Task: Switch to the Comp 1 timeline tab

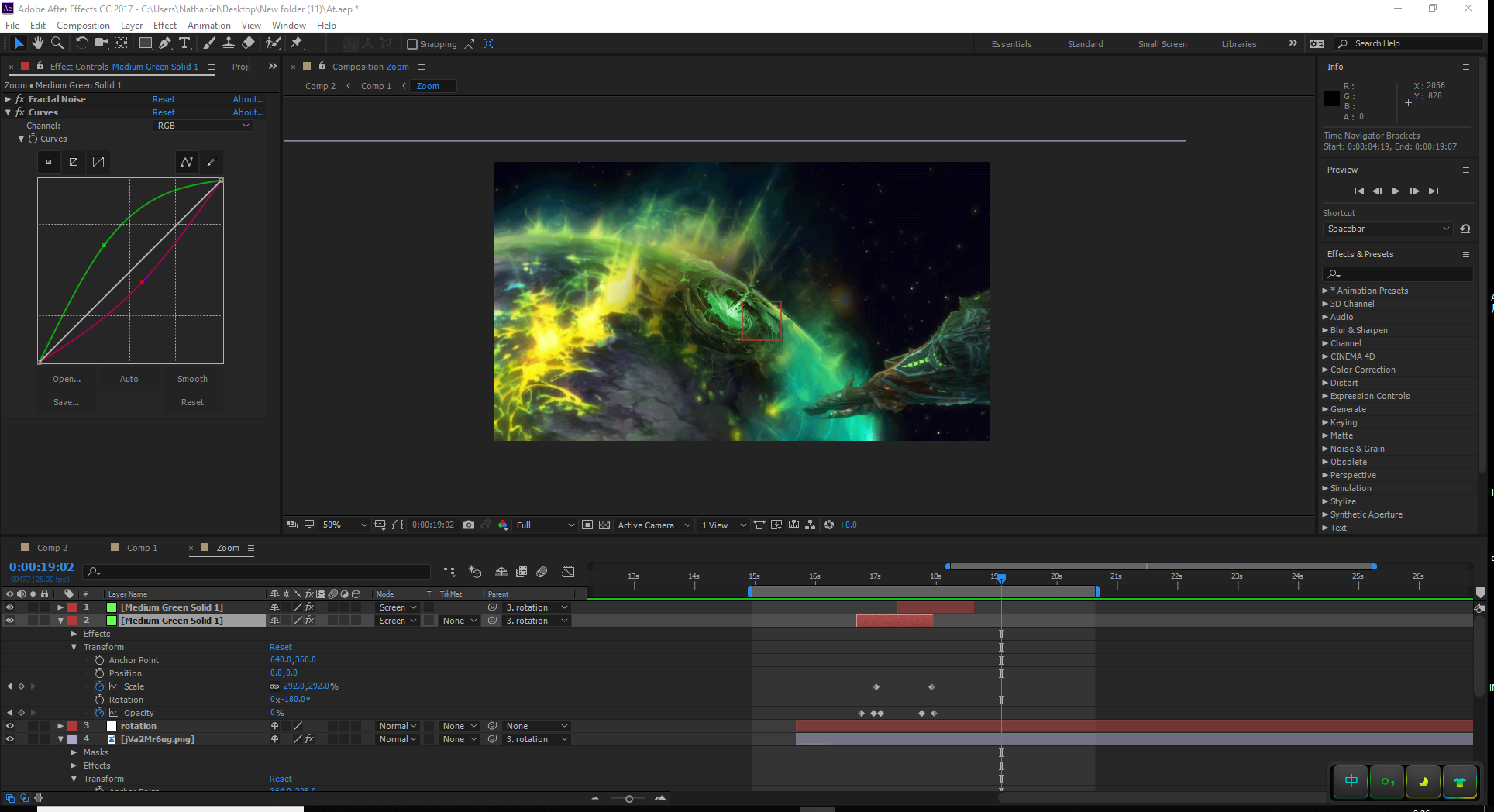Action: coord(142,548)
